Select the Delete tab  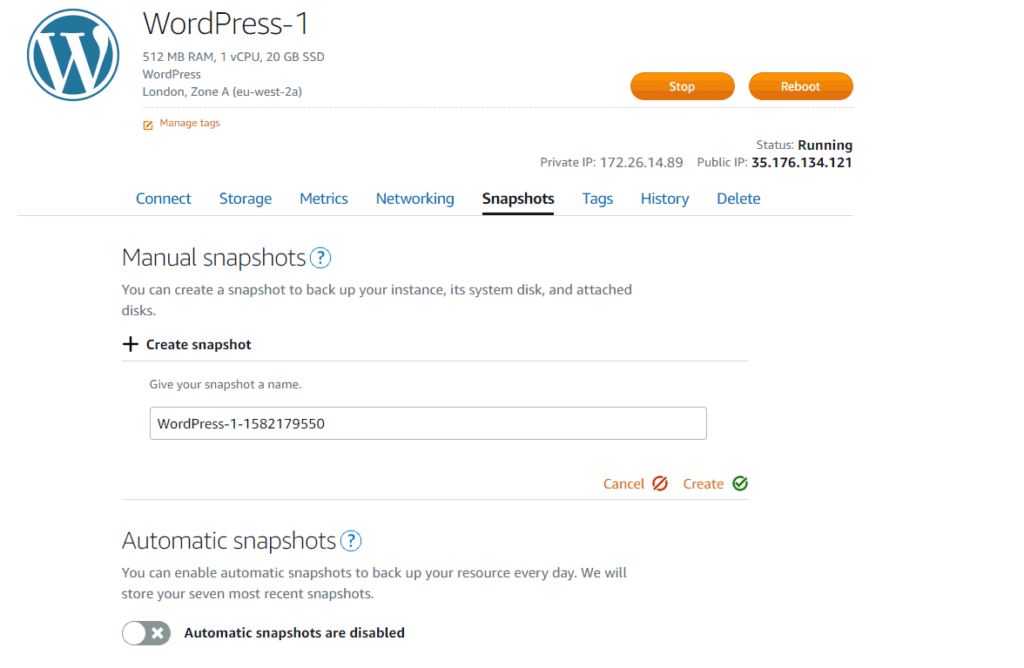pyautogui.click(x=738, y=198)
